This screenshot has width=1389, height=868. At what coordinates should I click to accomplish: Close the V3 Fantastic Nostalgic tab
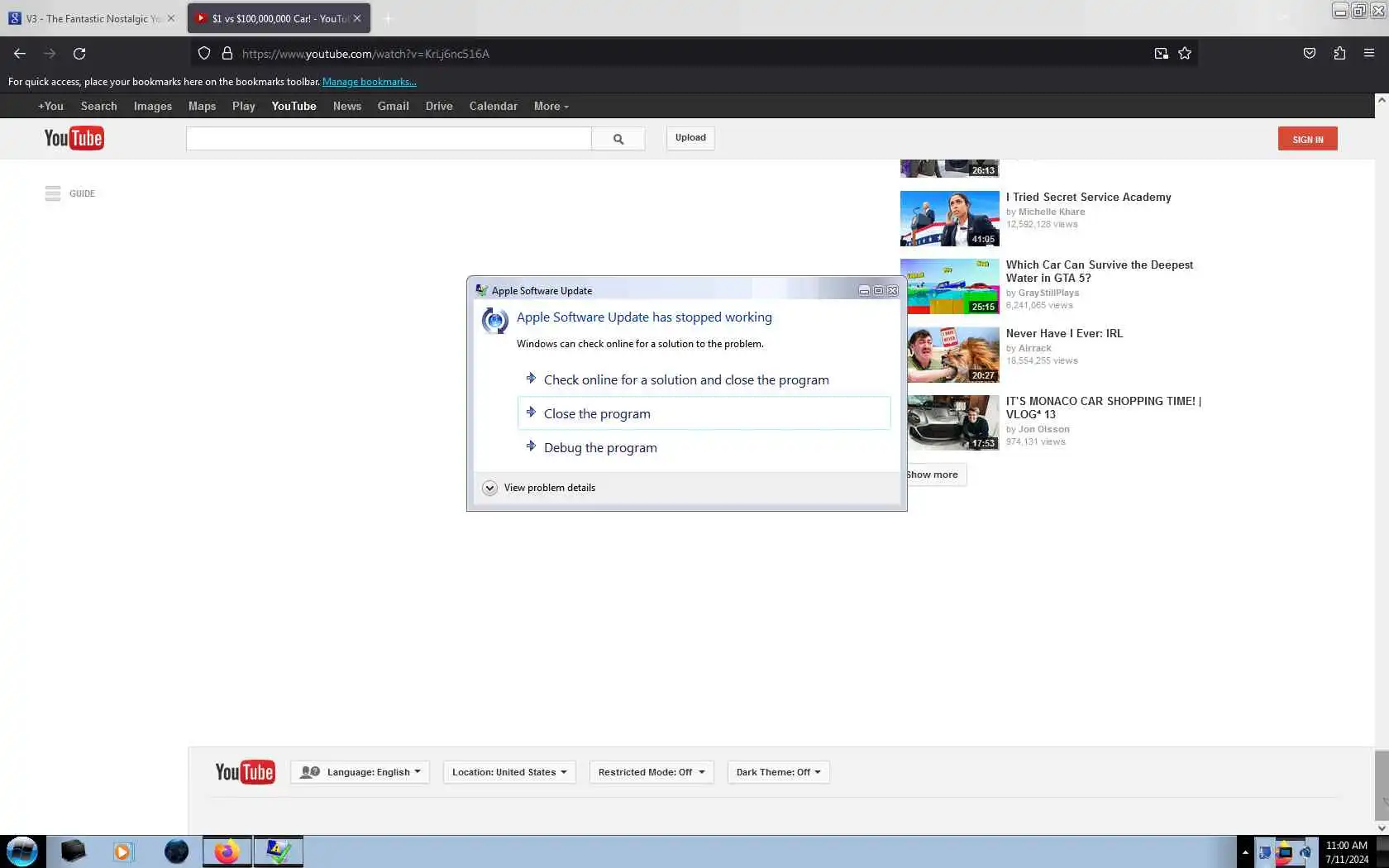tap(171, 18)
